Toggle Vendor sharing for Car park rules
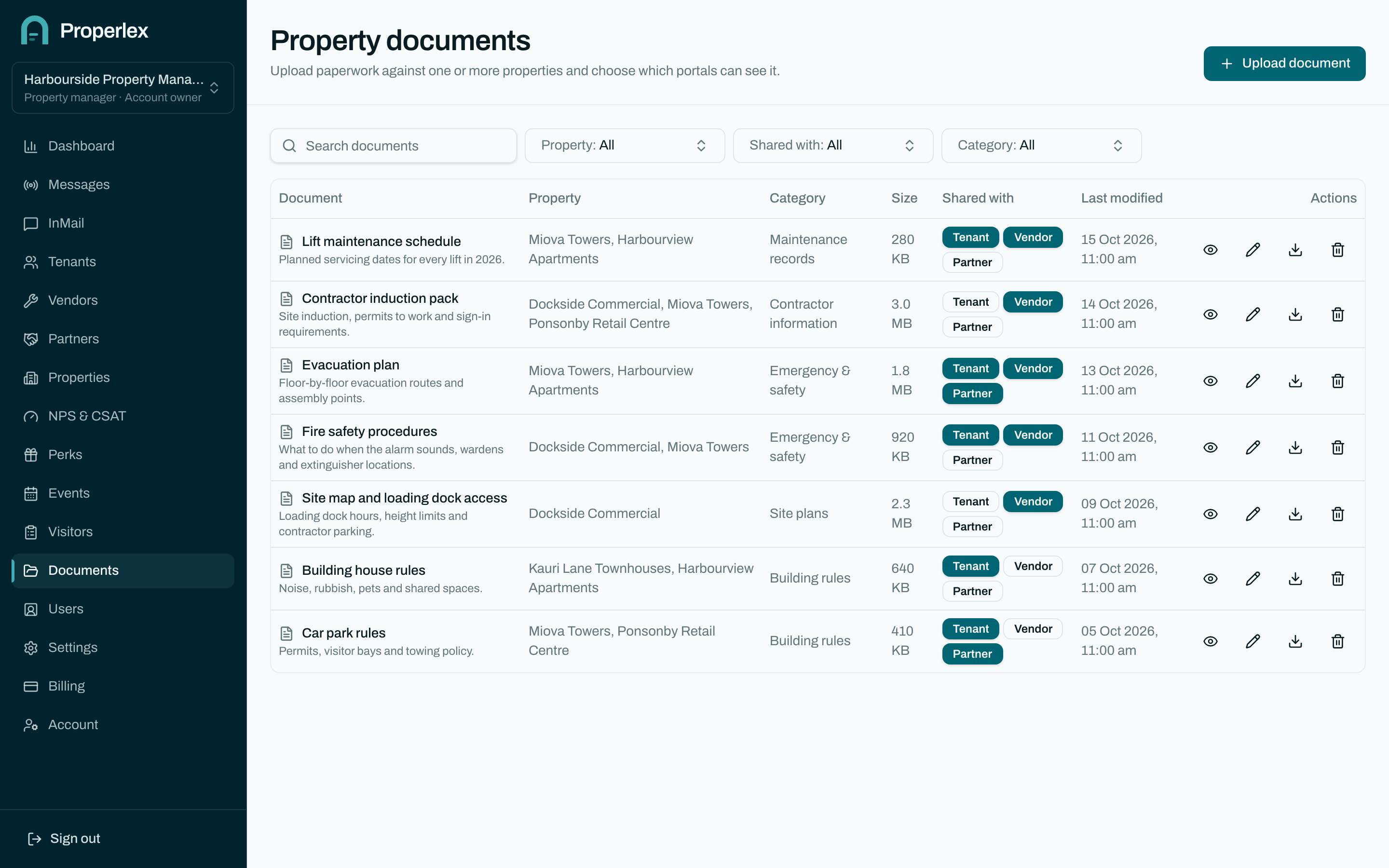The height and width of the screenshot is (868, 1389). 1033,629
